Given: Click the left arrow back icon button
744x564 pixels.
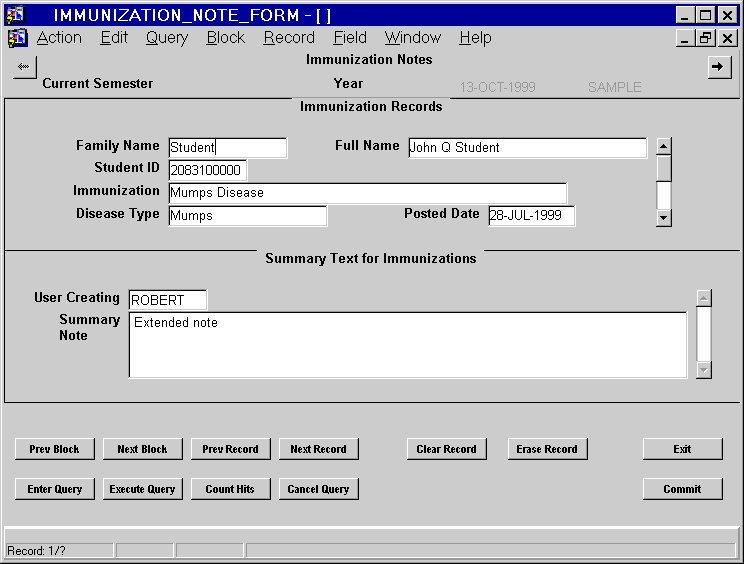Looking at the screenshot, I should (x=24, y=67).
